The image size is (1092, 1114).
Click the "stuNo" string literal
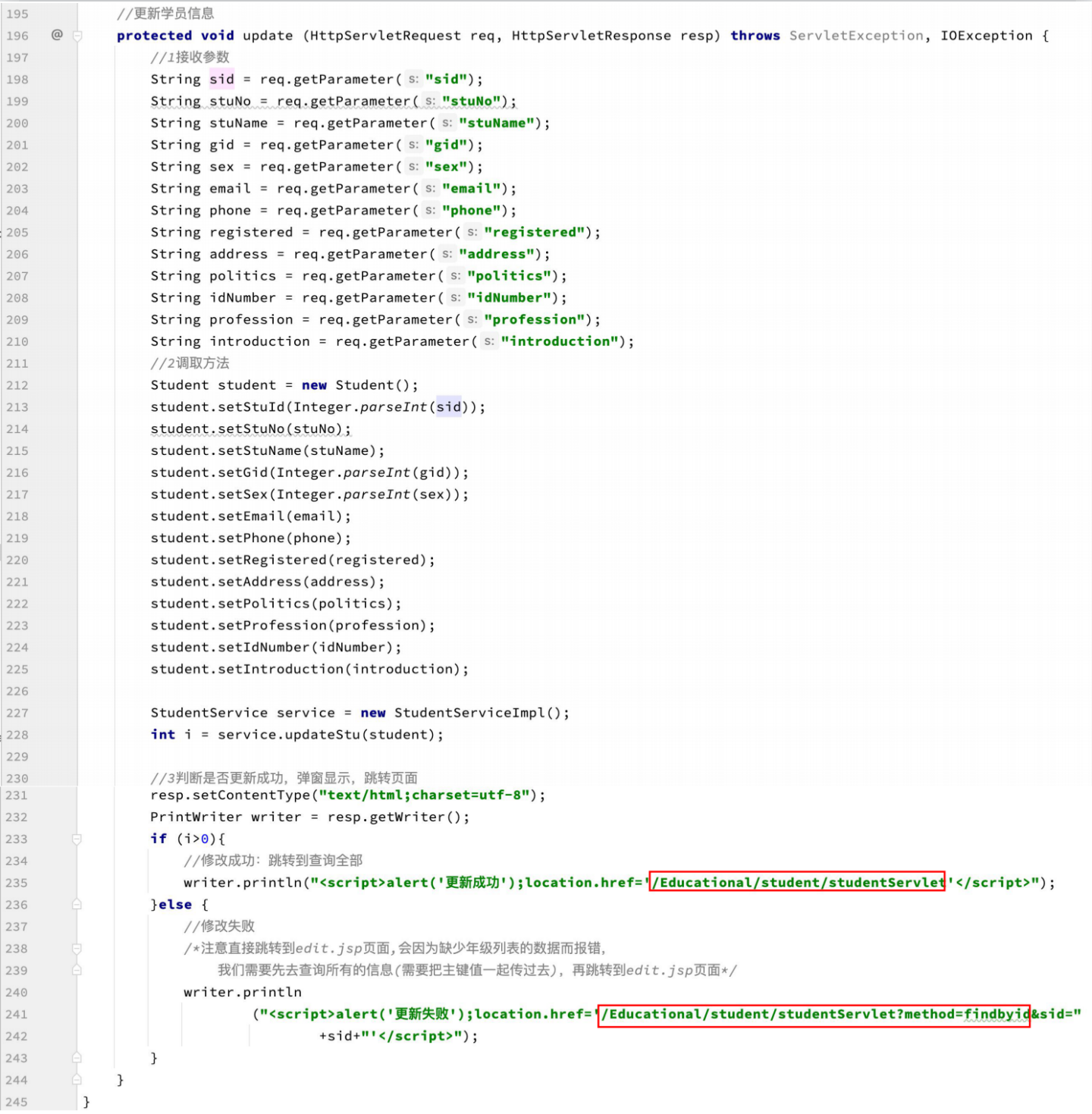(x=472, y=102)
